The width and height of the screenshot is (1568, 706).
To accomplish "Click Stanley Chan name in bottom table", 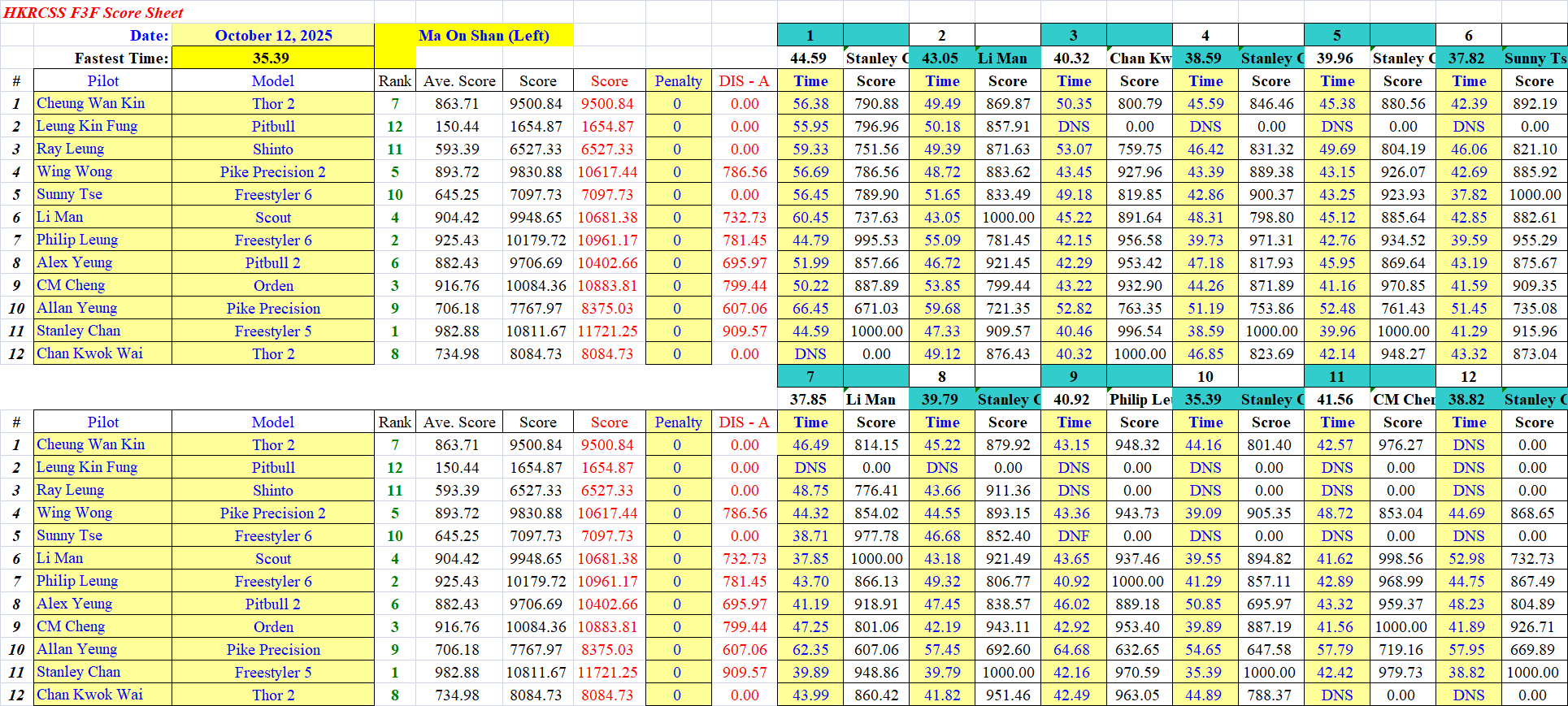I will pos(78,672).
